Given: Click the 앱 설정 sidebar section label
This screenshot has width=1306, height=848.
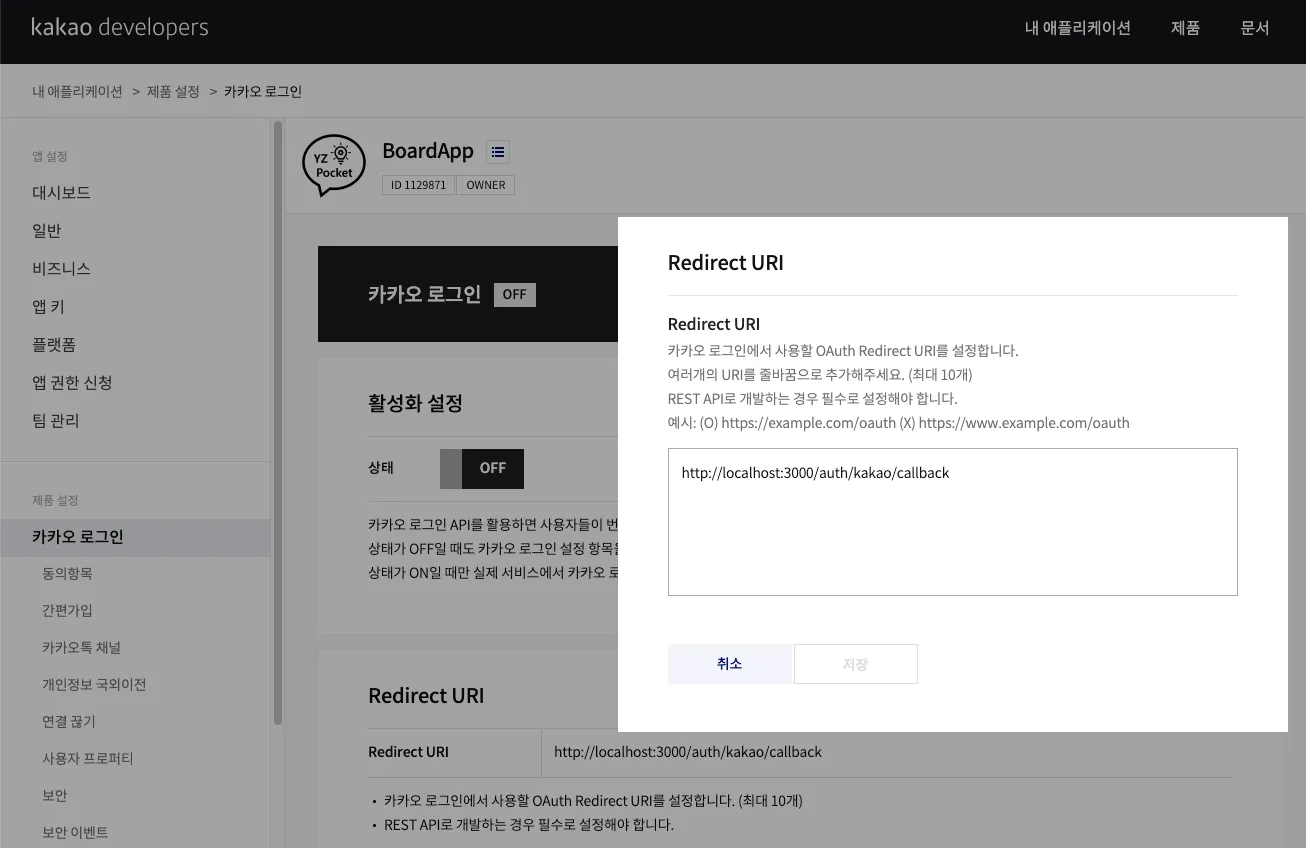Looking at the screenshot, I should [50, 157].
